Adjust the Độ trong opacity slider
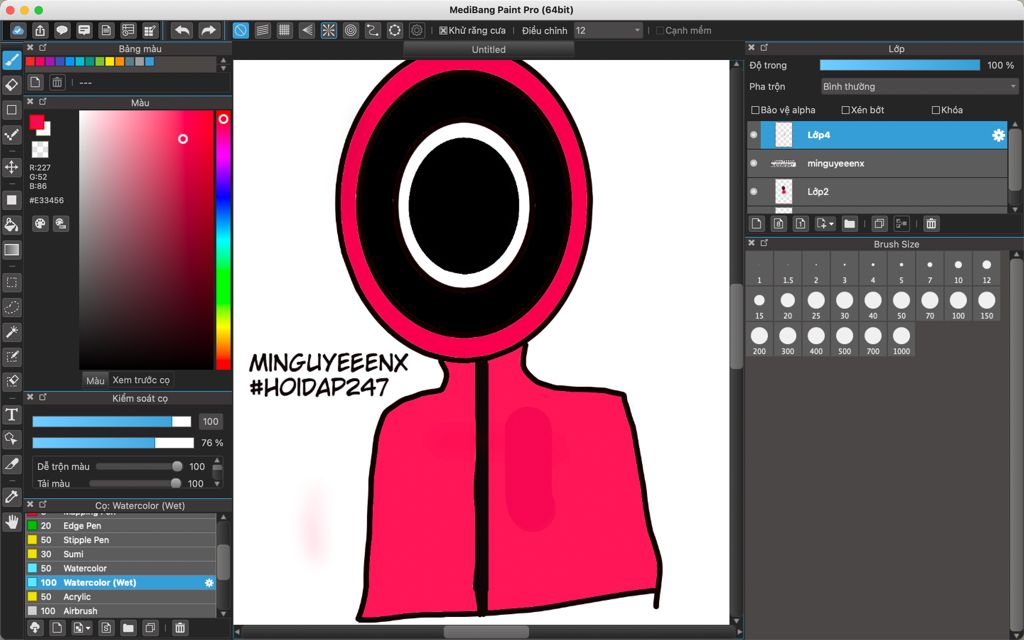The width and height of the screenshot is (1024, 640). click(x=900, y=65)
